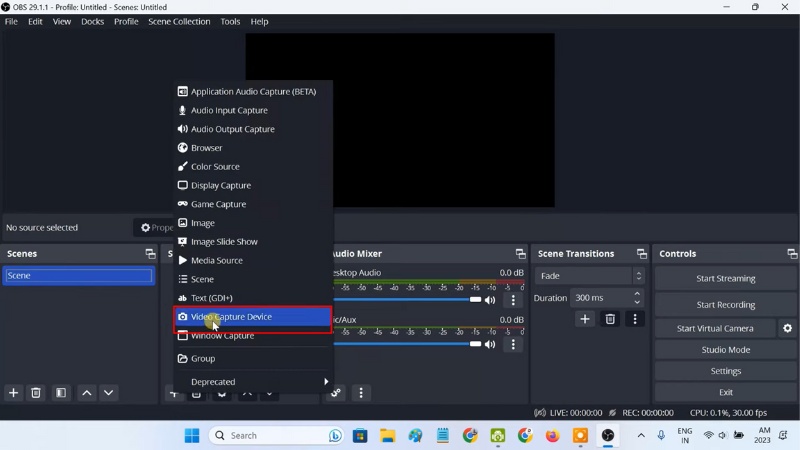Show hidden system tray icons

click(x=641, y=436)
